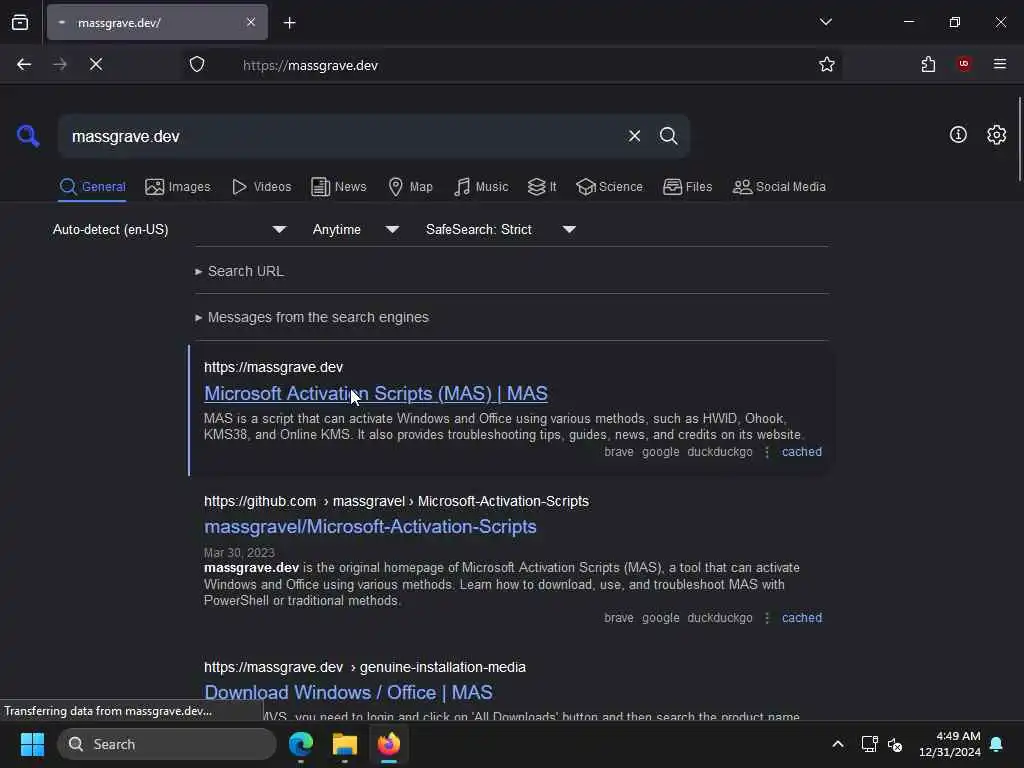Show hidden system tray icons
This screenshot has height=768, width=1024.
[838, 744]
